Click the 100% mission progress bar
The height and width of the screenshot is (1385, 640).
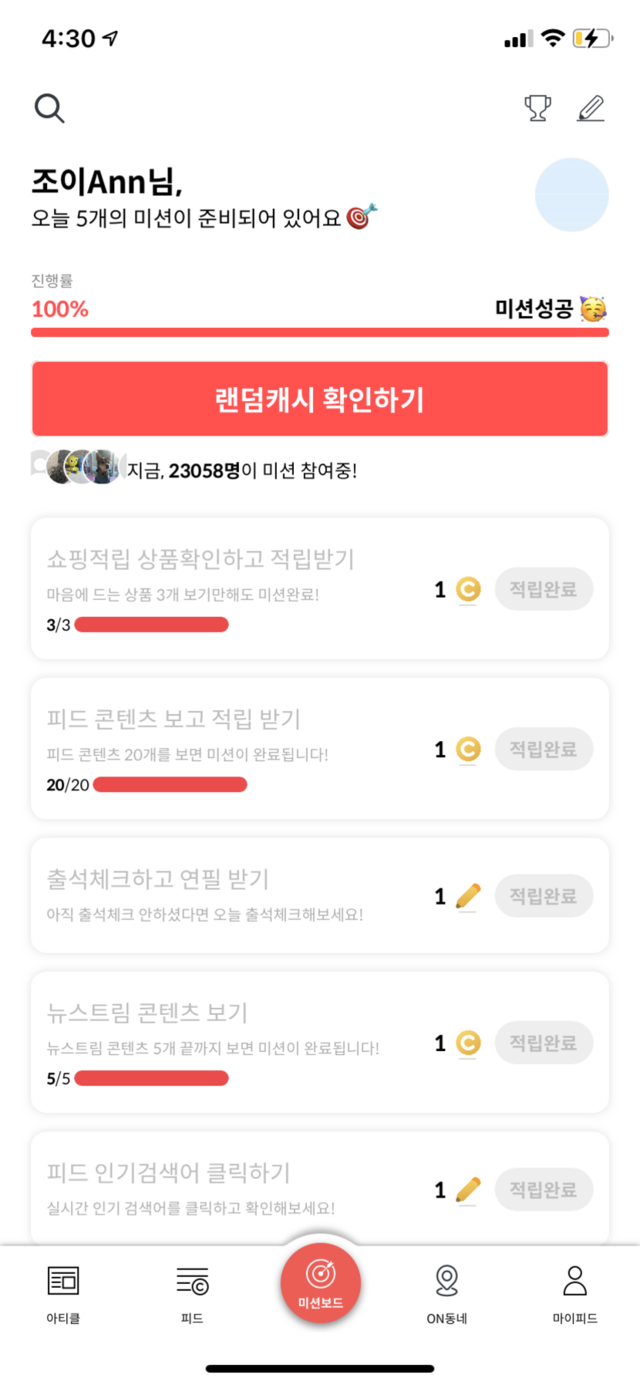tap(320, 332)
